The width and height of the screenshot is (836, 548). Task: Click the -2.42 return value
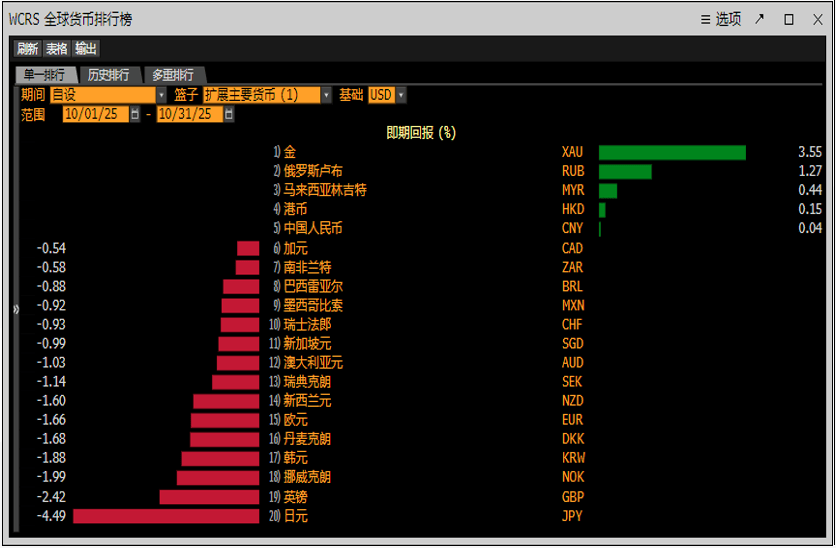point(51,497)
